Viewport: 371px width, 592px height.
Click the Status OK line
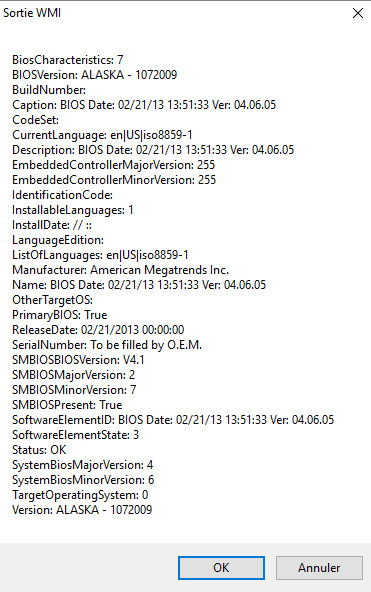(39, 450)
